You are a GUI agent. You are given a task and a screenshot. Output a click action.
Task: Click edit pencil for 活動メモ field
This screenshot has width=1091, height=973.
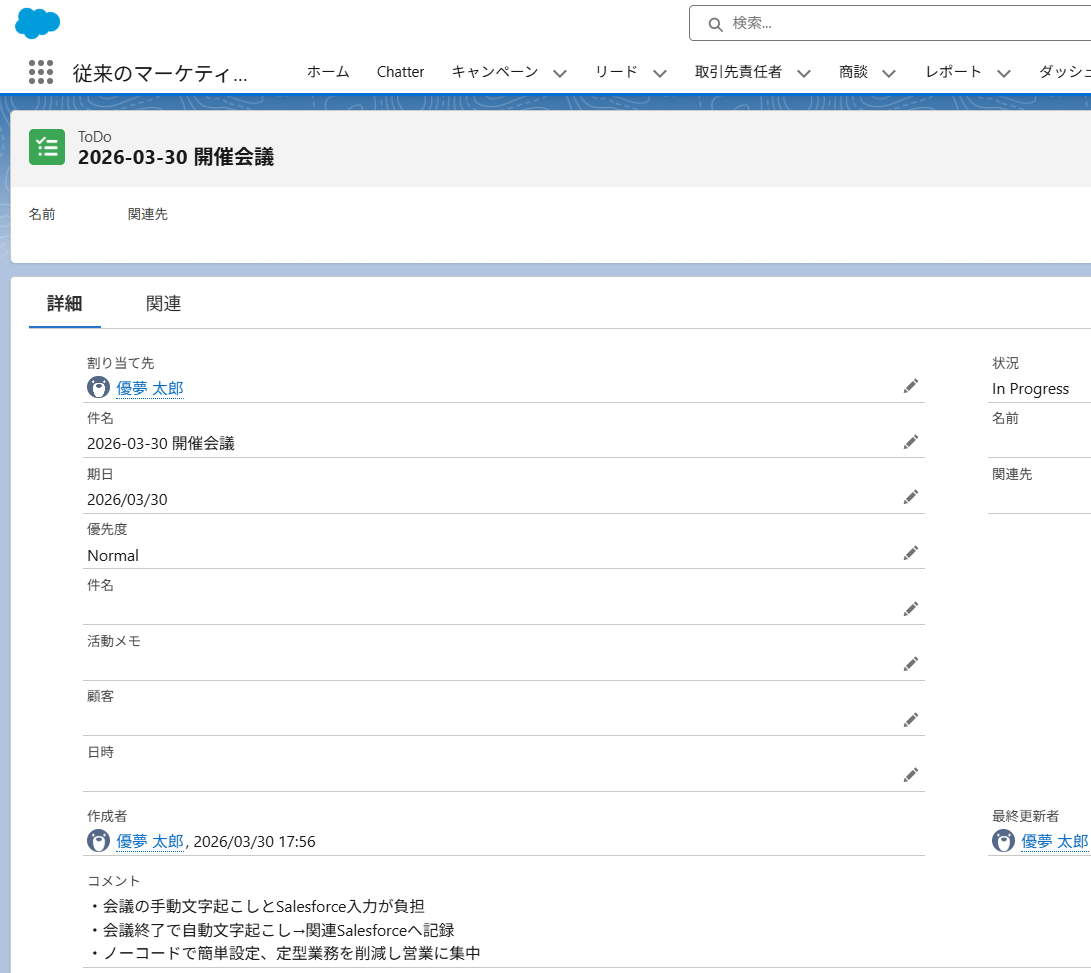[910, 664]
